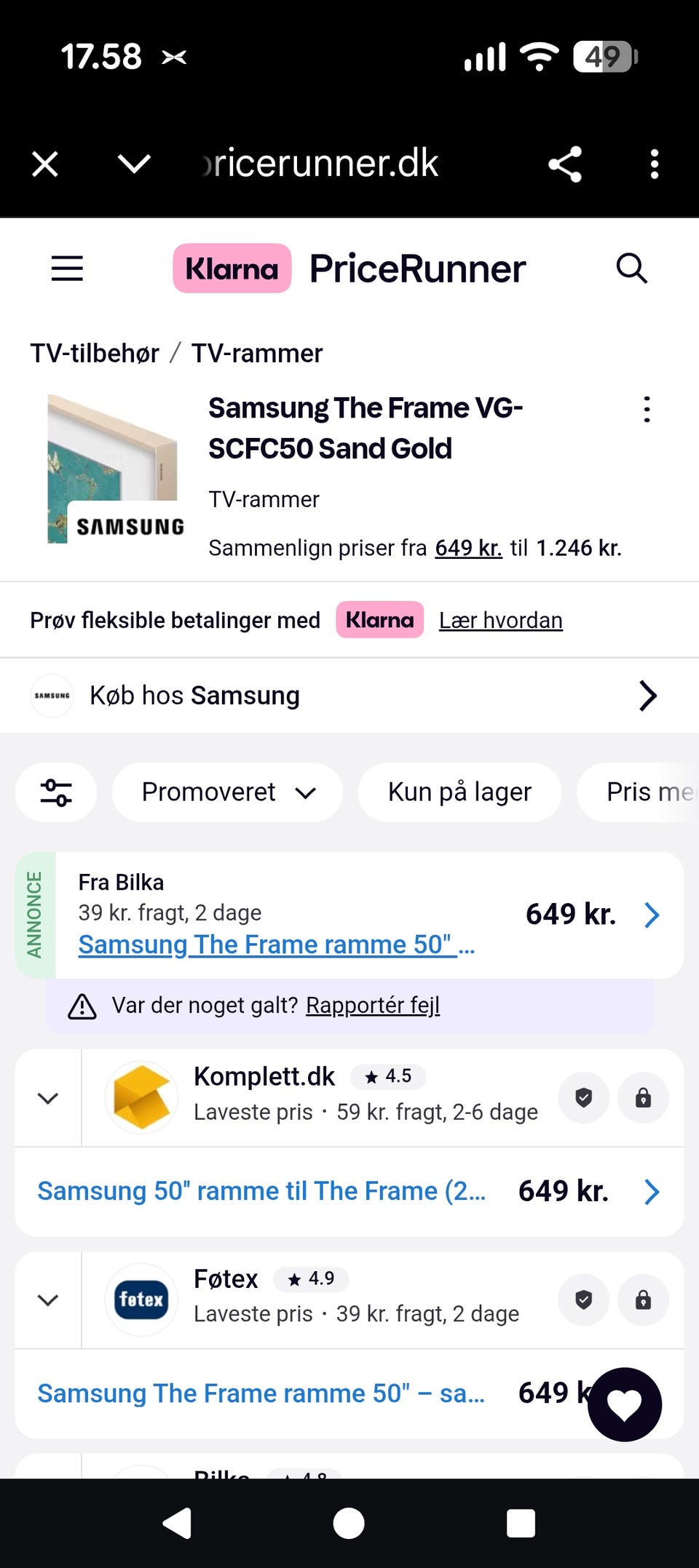Screen dimensions: 699x1568
Task: Save product with the heart button
Action: click(x=625, y=1404)
